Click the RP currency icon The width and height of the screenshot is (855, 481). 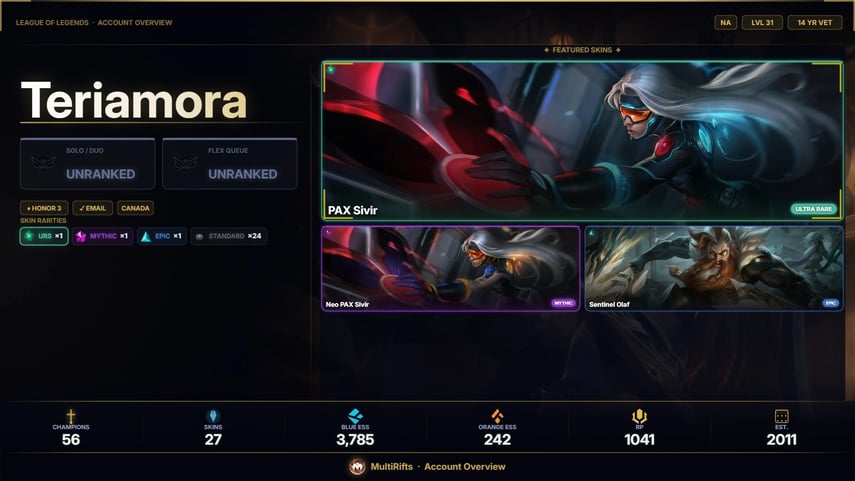click(639, 417)
